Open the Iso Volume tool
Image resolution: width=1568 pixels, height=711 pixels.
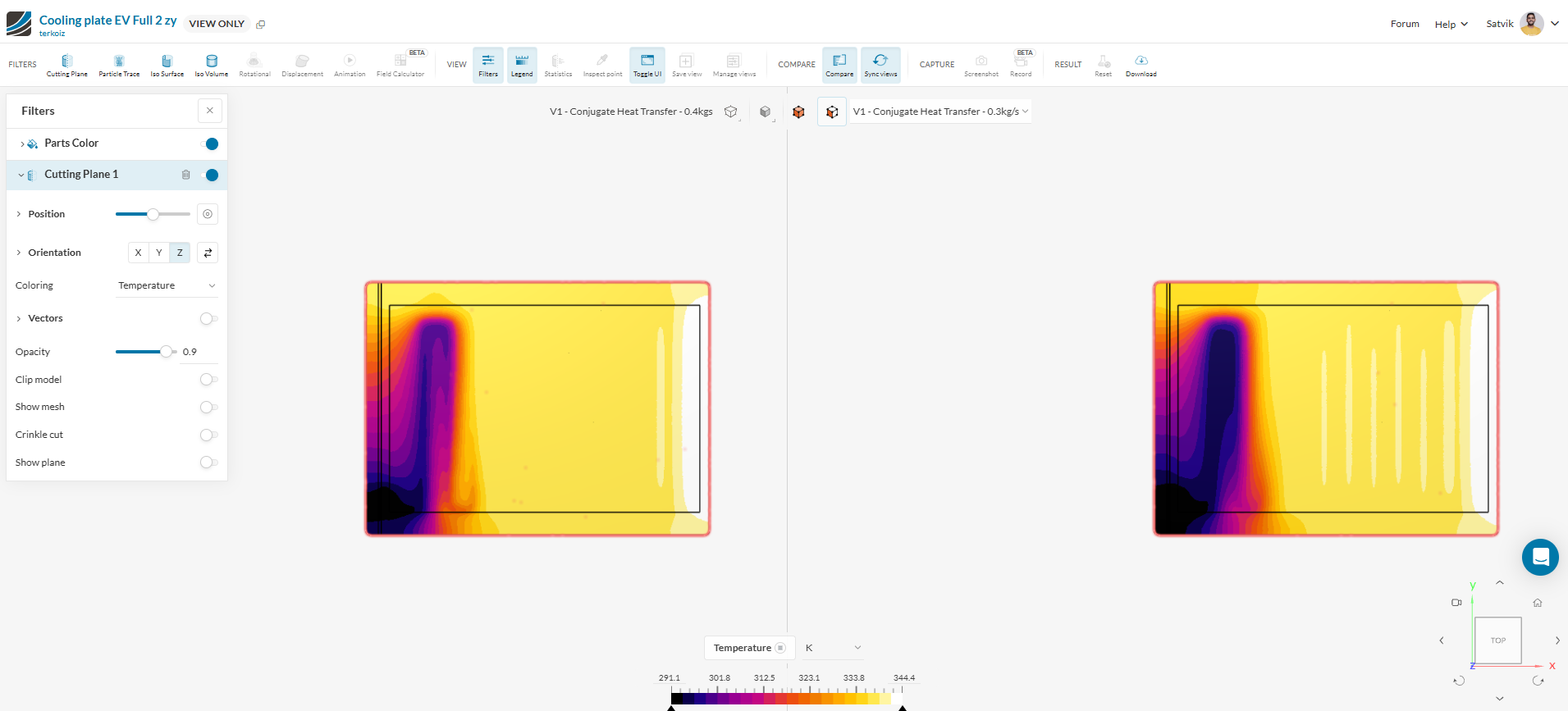tap(211, 64)
